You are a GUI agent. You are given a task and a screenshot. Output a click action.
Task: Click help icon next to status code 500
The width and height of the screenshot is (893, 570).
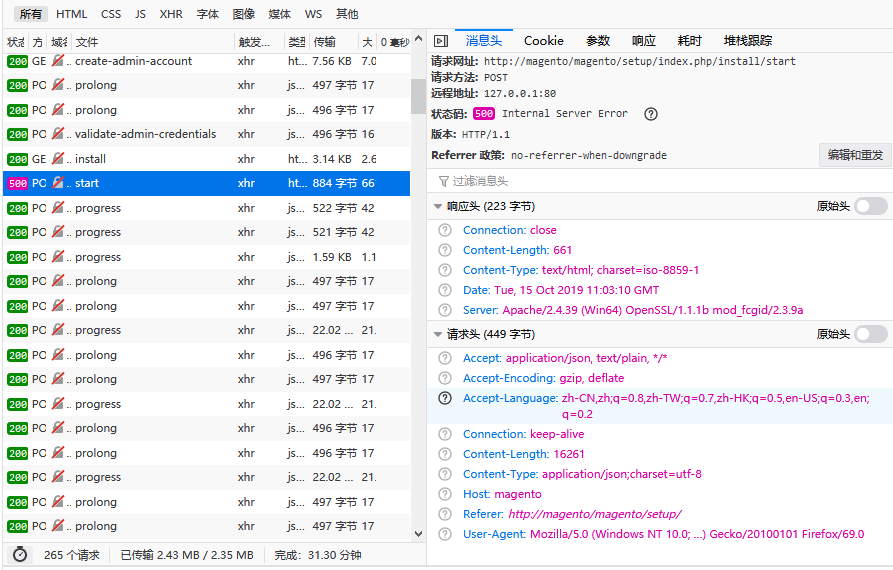pyautogui.click(x=651, y=114)
